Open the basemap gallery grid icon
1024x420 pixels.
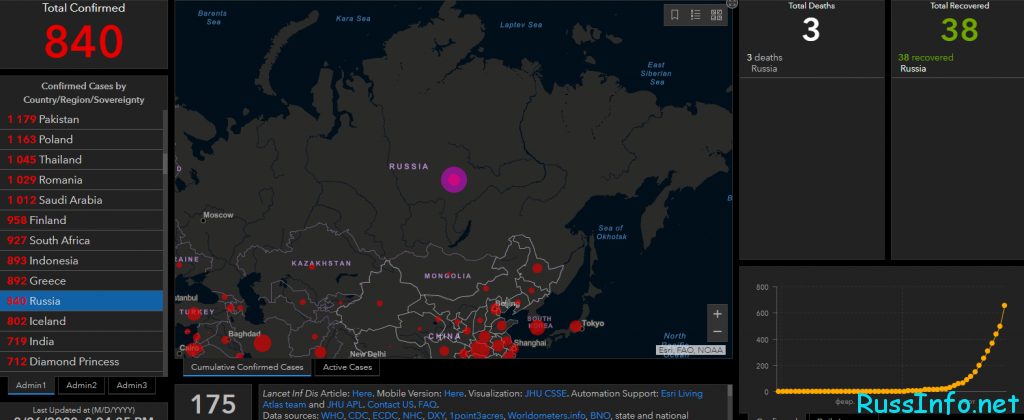point(716,15)
